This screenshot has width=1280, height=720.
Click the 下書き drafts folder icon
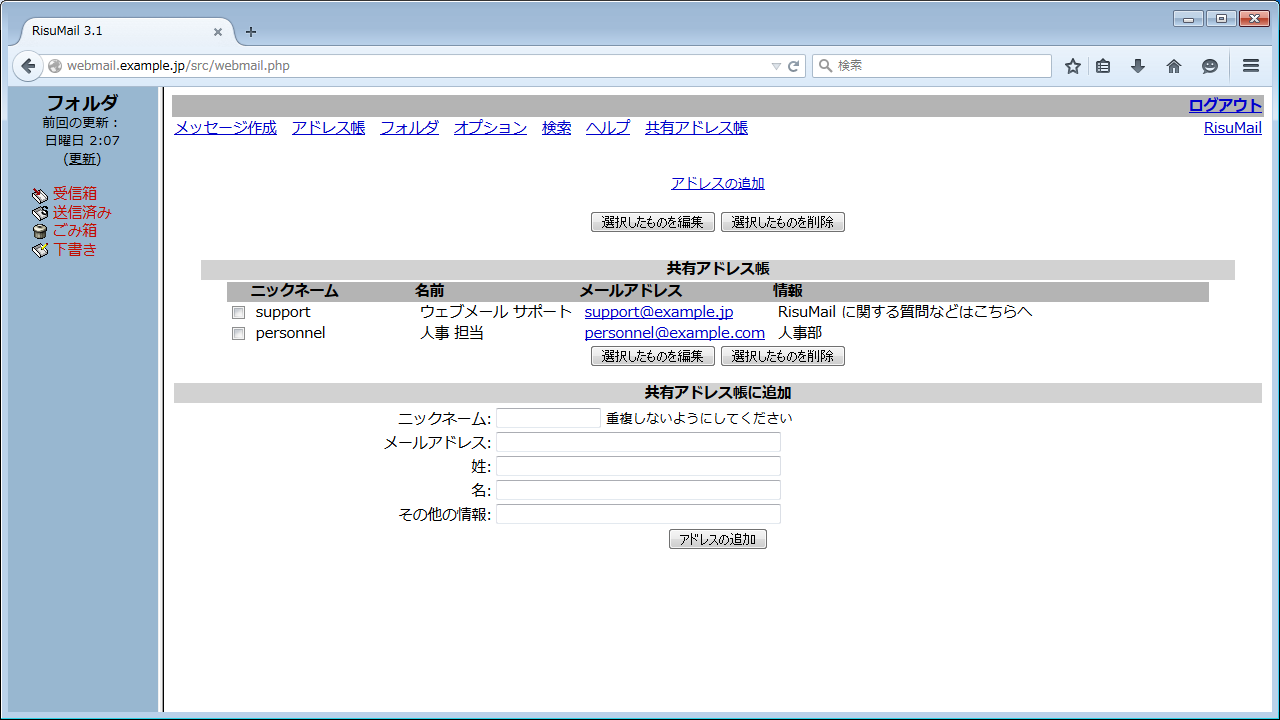tap(40, 250)
